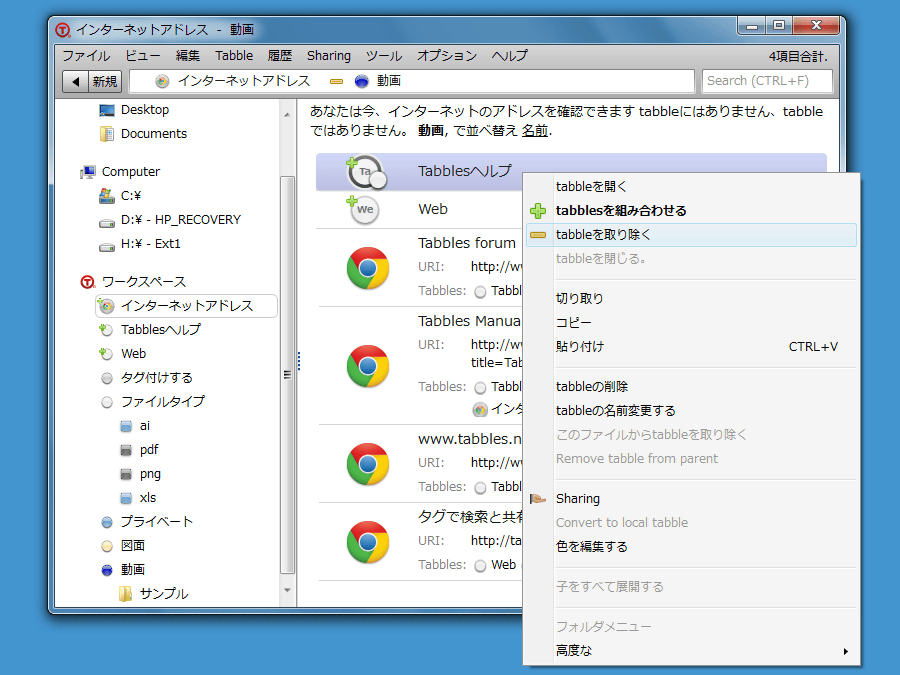Open the ビュー menu
900x675 pixels.
(x=143, y=56)
